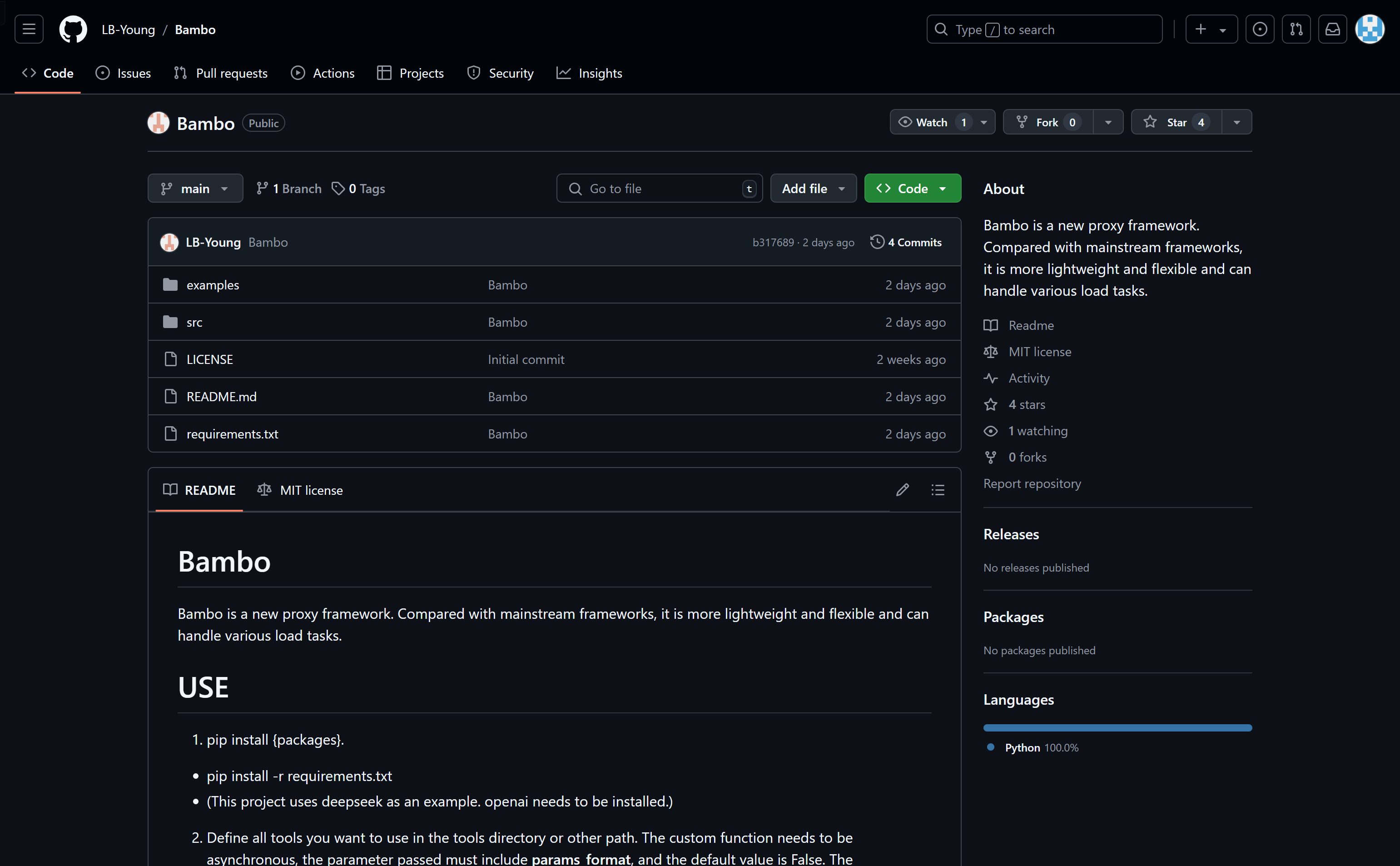This screenshot has width=1400, height=866.
Task: Open the Add file dropdown
Action: [814, 189]
